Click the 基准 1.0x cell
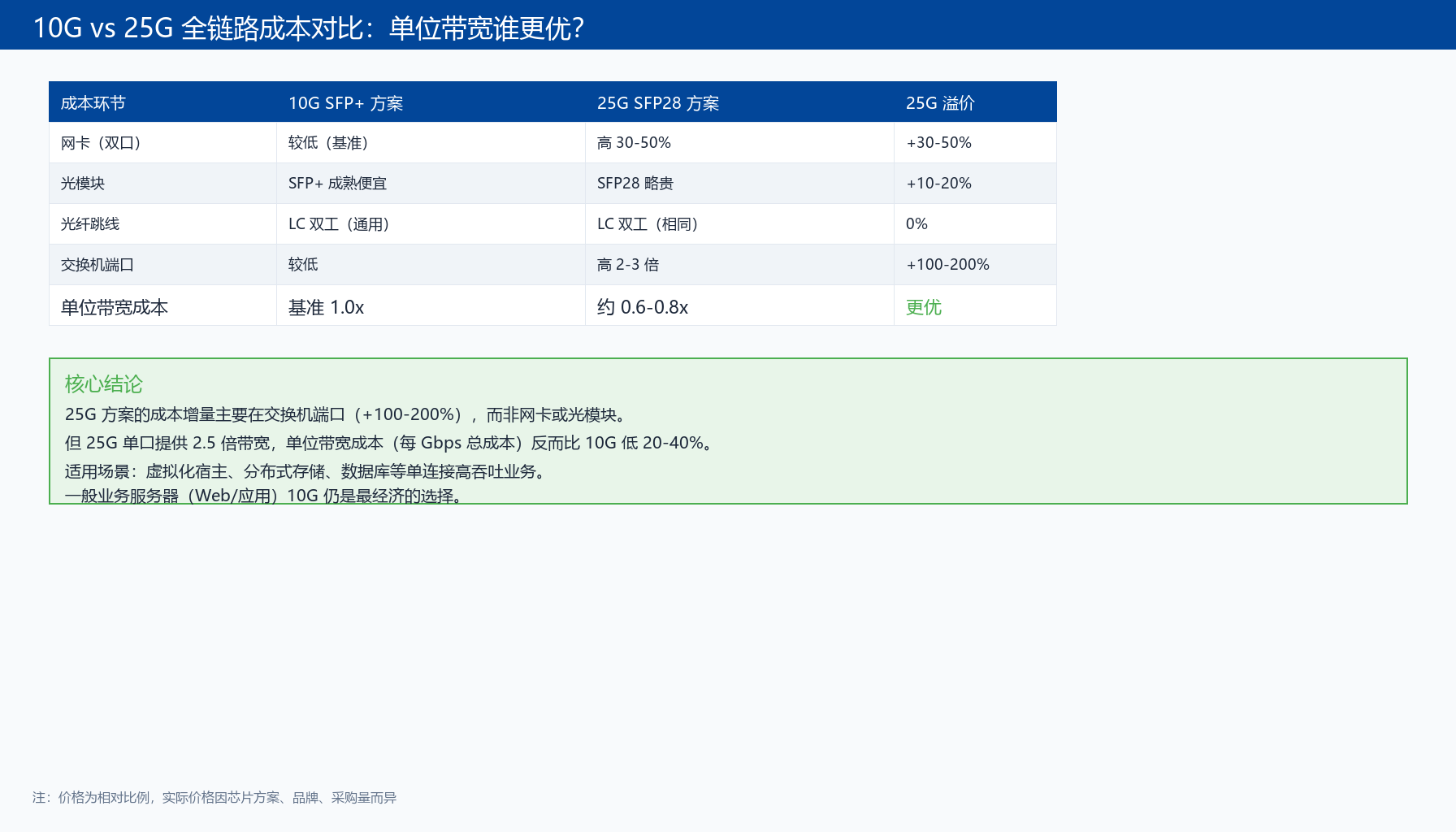Screen dimensions: 1456x832 coord(431,305)
